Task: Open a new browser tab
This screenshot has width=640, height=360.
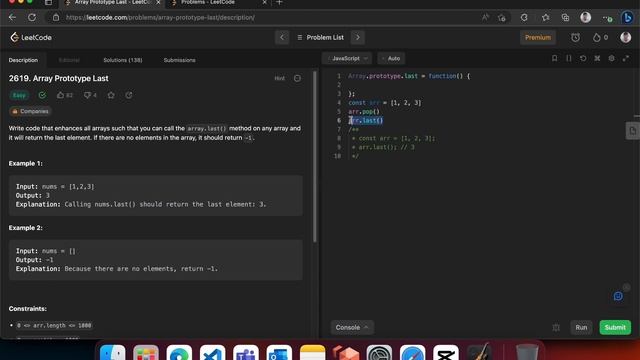Action: coord(279,2)
